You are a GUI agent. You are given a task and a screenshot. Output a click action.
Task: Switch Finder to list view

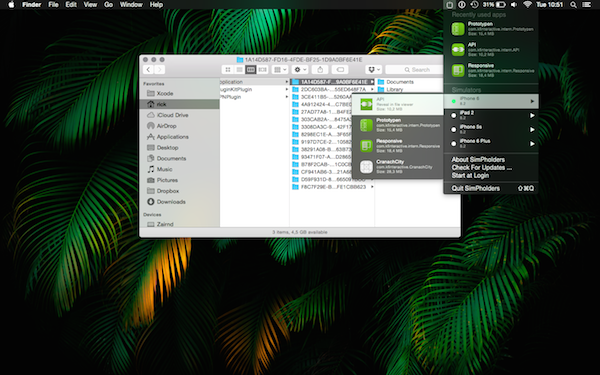239,70
